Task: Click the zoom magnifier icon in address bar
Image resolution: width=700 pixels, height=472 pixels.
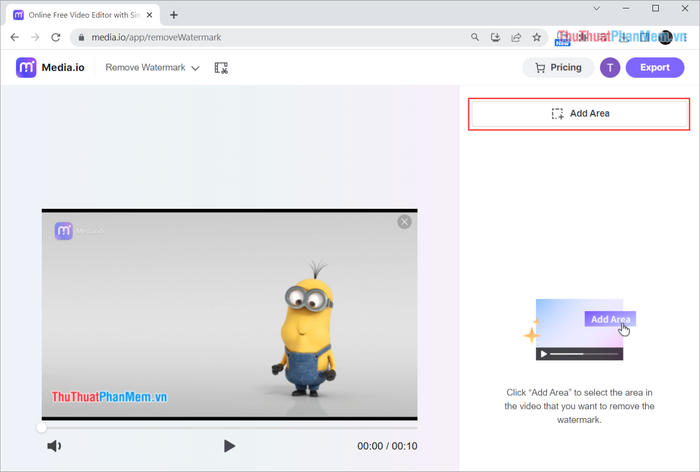Action: [x=475, y=38]
